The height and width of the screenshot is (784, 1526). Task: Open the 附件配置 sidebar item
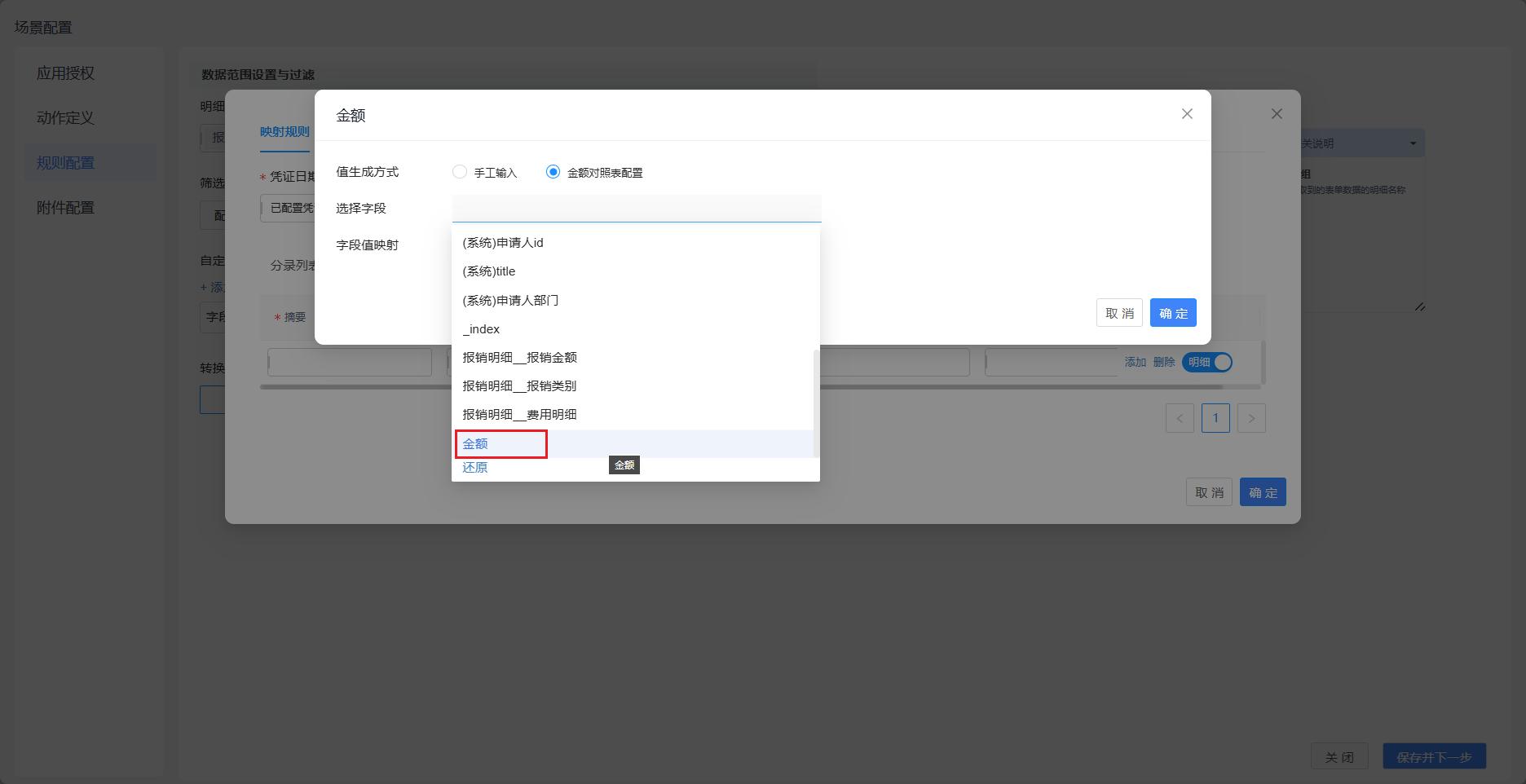[x=90, y=208]
